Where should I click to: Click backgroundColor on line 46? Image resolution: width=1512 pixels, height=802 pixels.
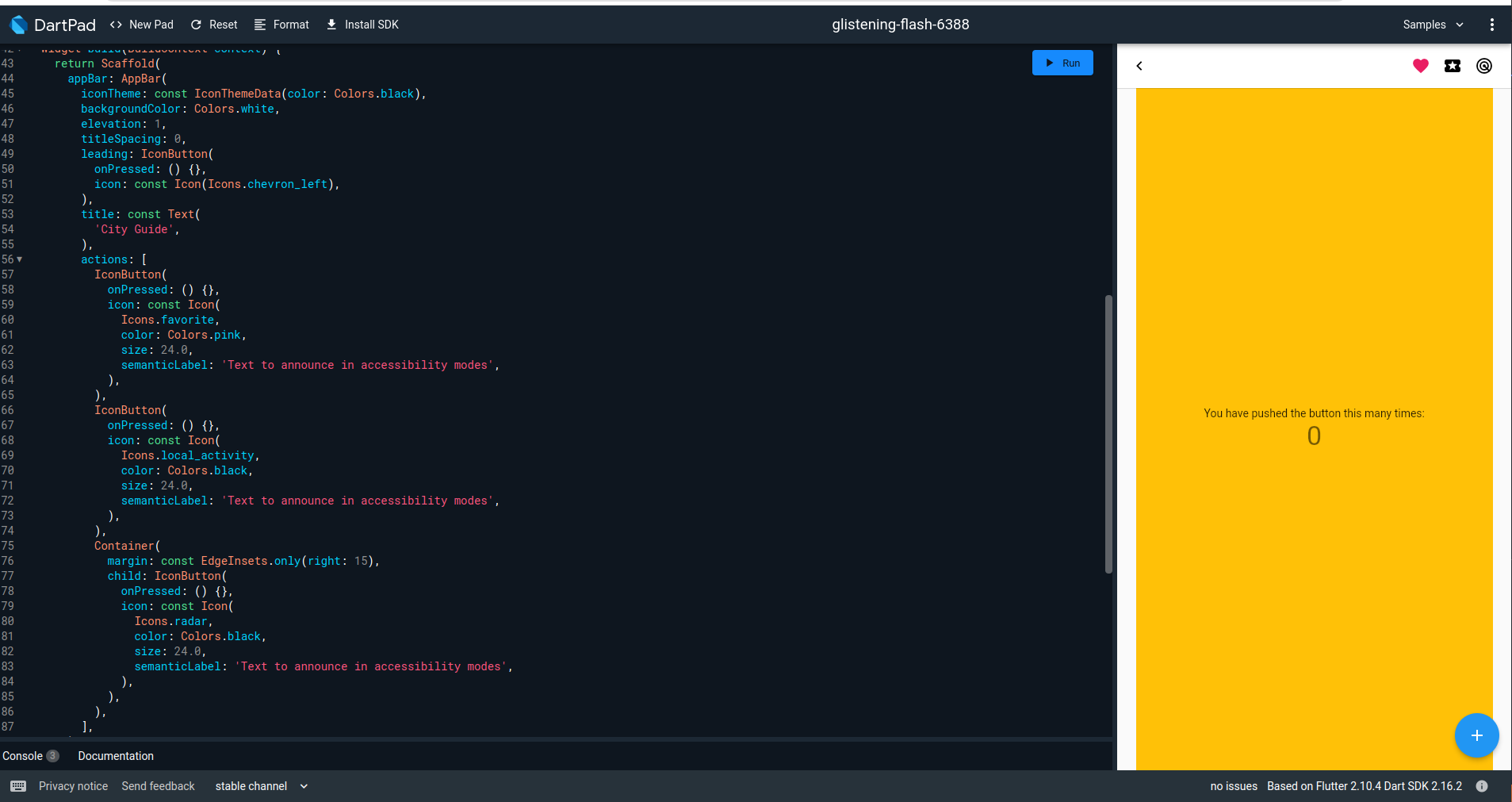click(131, 109)
